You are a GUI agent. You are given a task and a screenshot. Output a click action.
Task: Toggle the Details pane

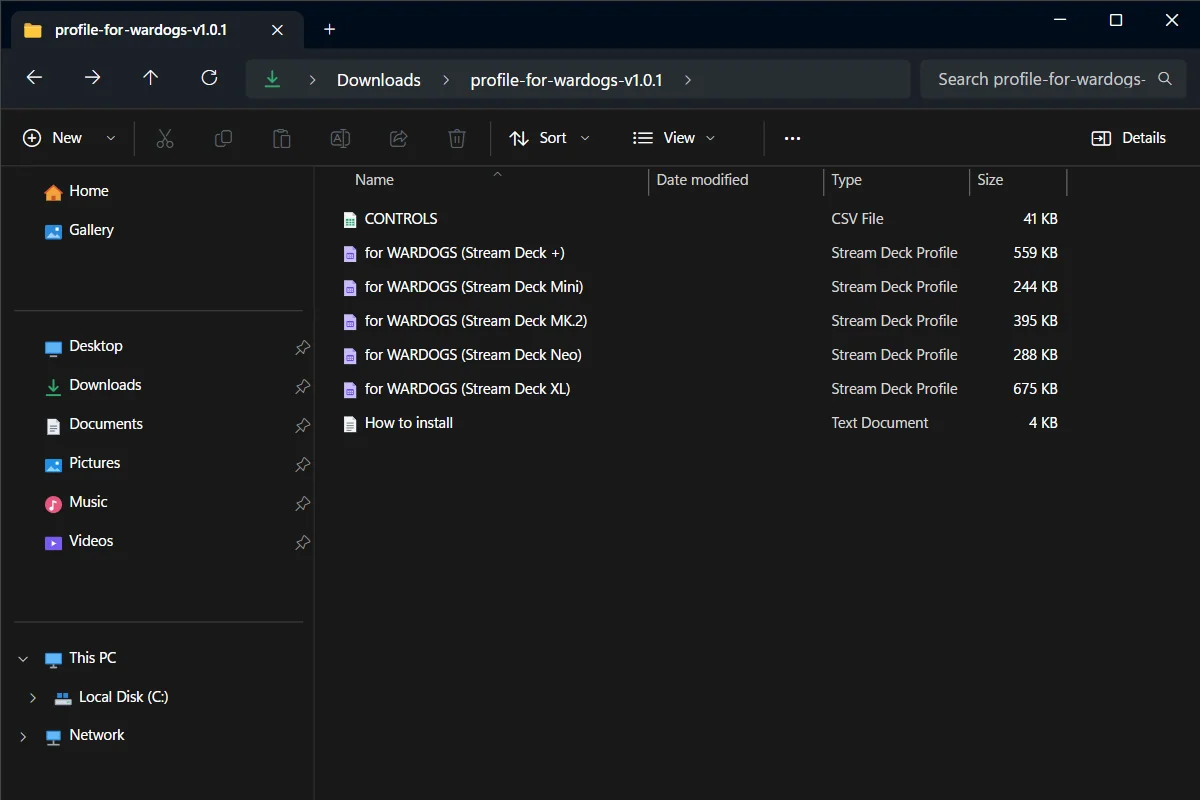1129,138
